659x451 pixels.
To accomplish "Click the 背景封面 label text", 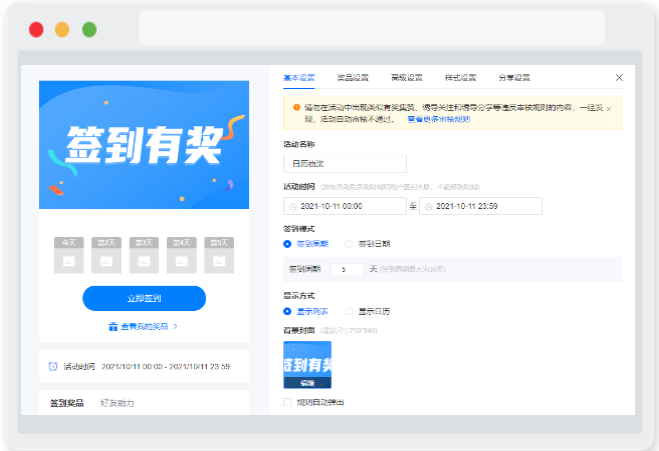I will [x=299, y=331].
